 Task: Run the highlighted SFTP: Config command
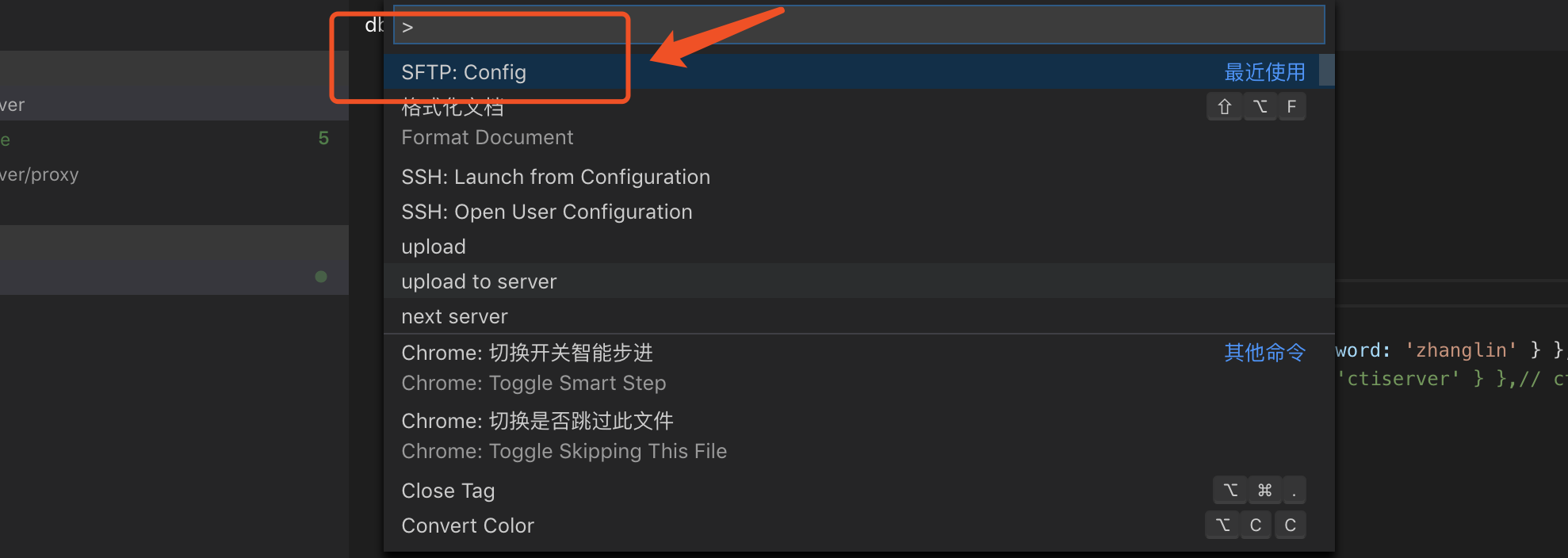464,72
